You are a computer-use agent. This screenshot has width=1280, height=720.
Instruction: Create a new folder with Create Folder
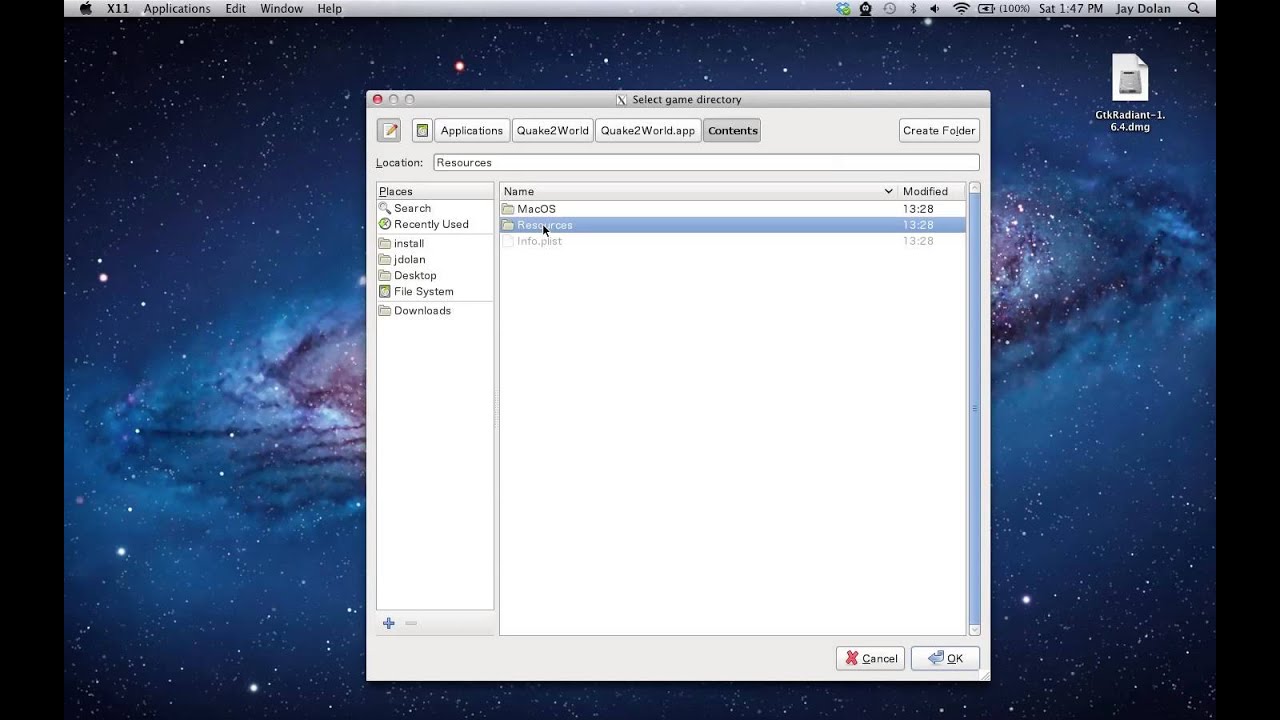939,130
